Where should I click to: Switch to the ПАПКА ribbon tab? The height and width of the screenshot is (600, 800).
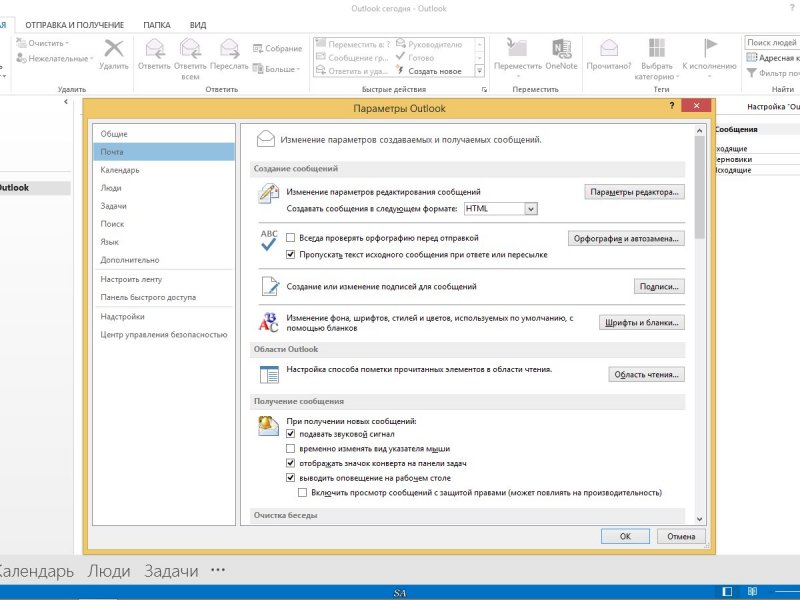pos(157,25)
